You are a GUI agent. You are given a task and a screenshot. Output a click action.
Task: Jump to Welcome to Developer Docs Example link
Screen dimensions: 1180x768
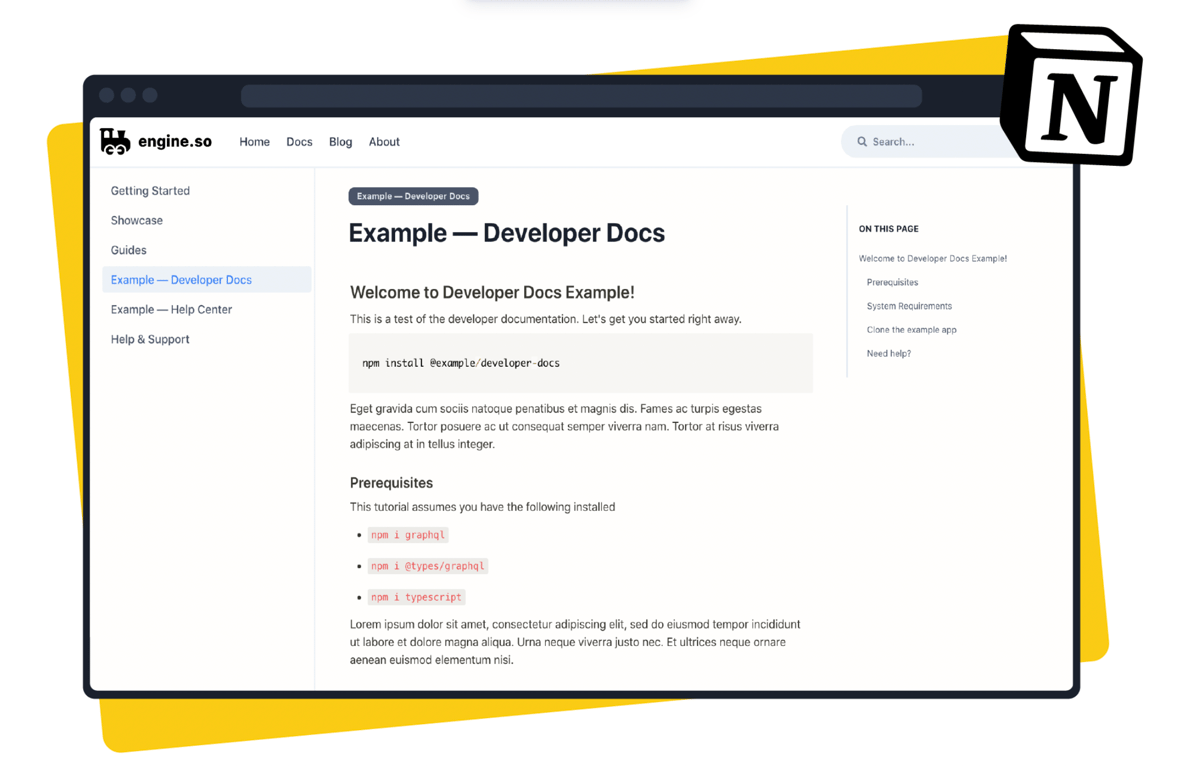coord(932,259)
